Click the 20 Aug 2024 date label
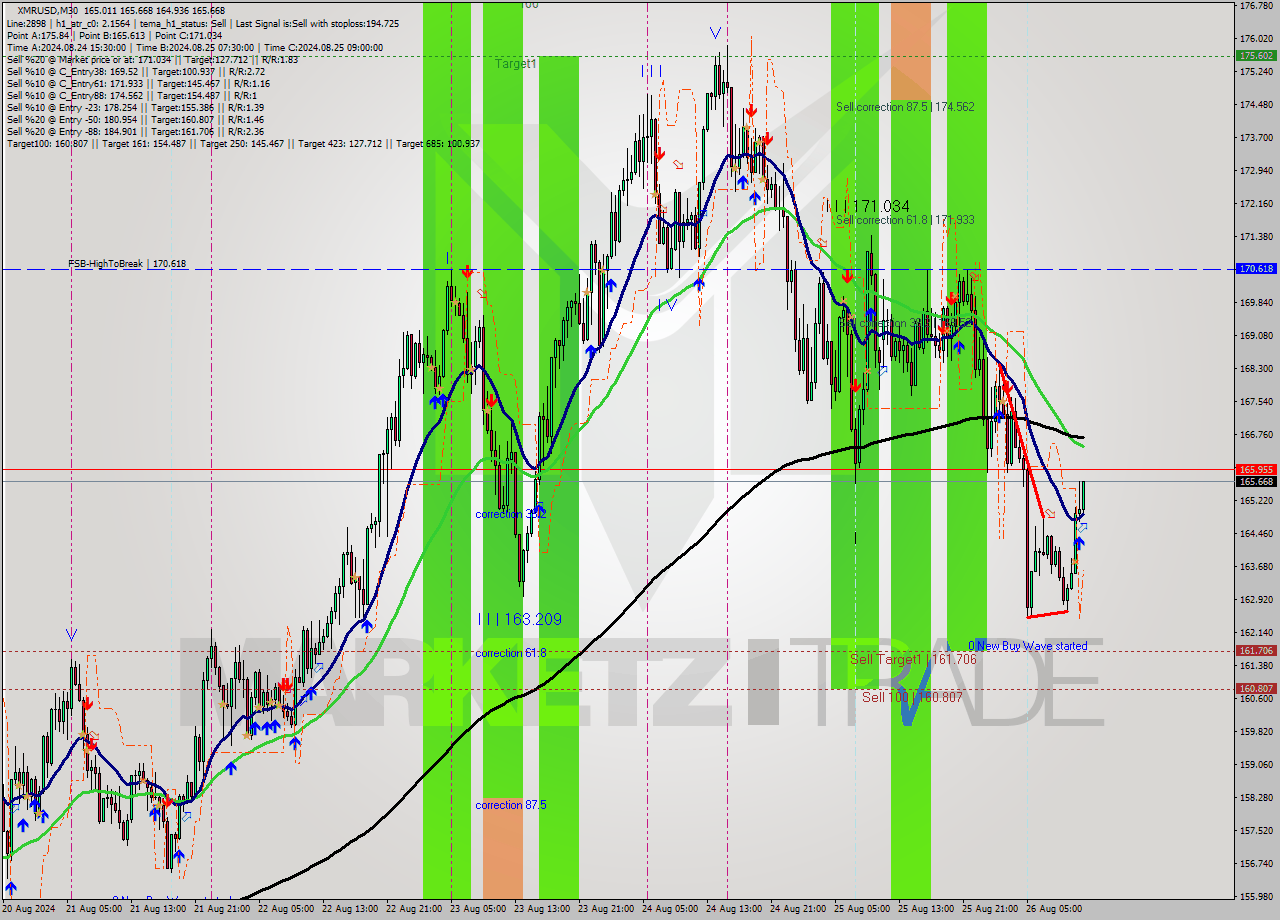The image size is (1280, 920). pos(30,909)
